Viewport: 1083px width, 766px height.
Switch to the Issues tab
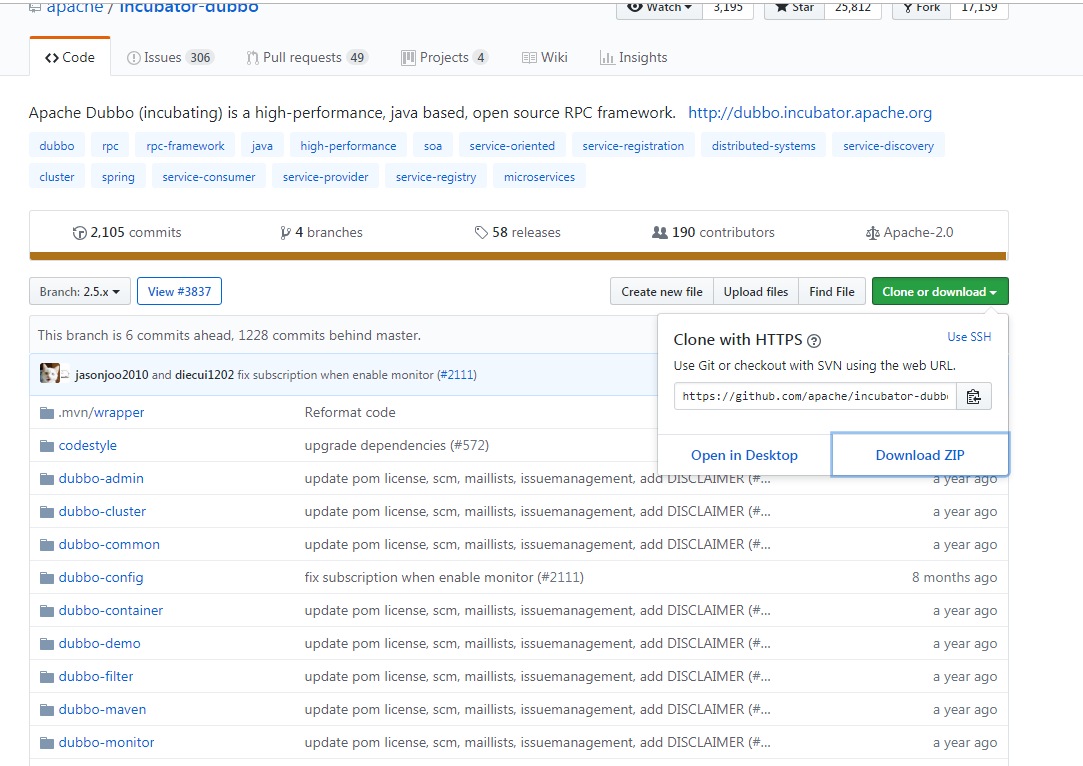coord(171,57)
